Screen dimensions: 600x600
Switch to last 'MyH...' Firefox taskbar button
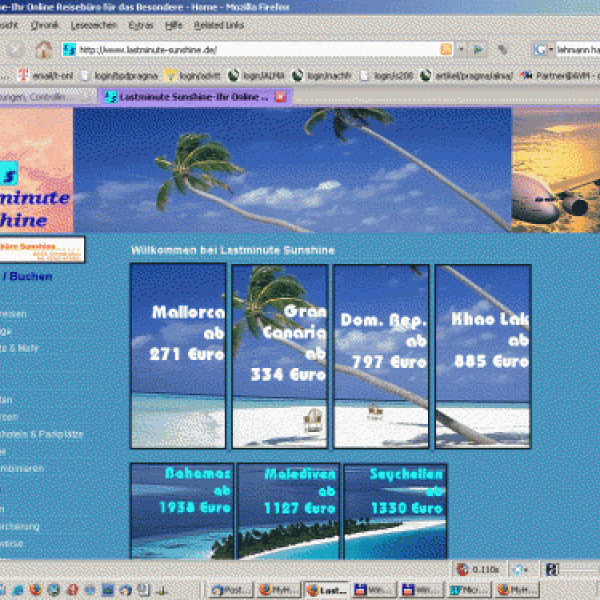pyautogui.click(x=517, y=590)
